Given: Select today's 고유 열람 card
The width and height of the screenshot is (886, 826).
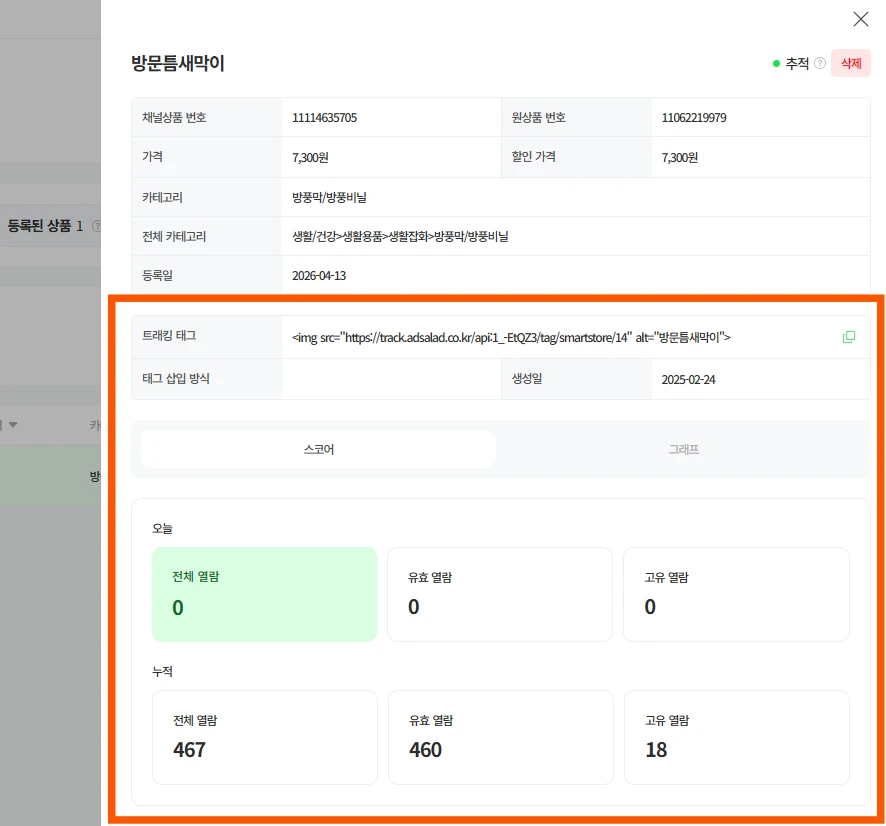Looking at the screenshot, I should click(x=735, y=594).
